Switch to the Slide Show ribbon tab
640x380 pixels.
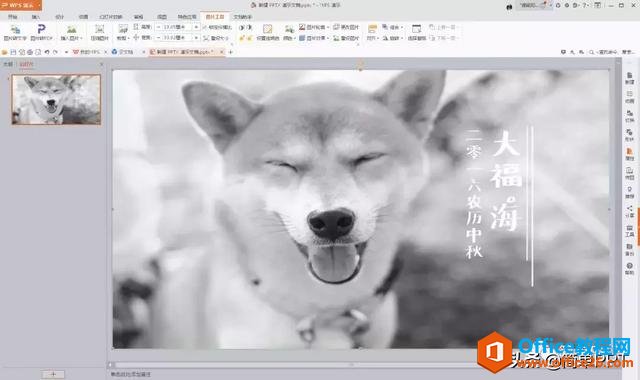[x=111, y=17]
